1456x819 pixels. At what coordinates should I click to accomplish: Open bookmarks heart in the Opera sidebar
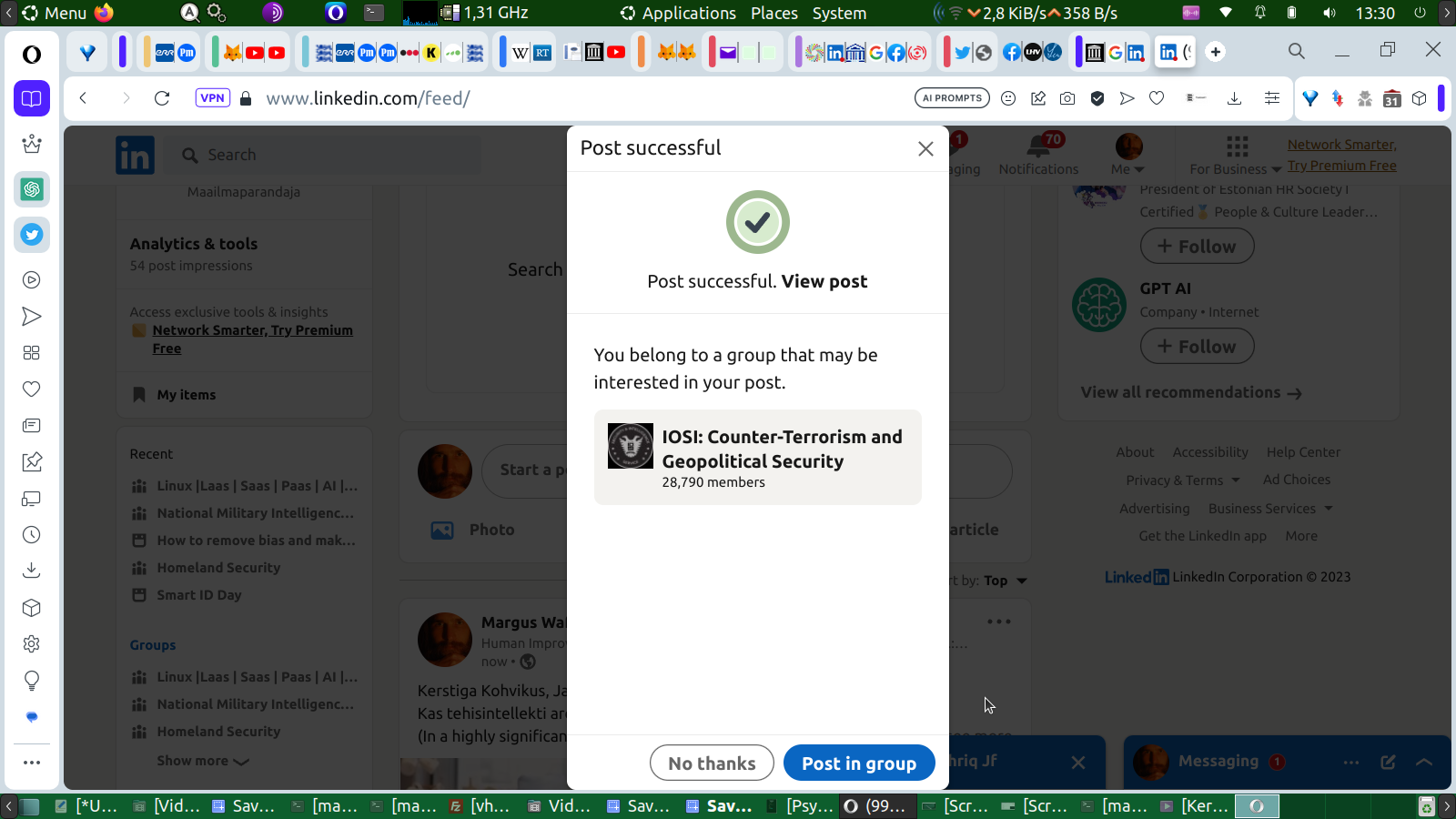(x=32, y=389)
